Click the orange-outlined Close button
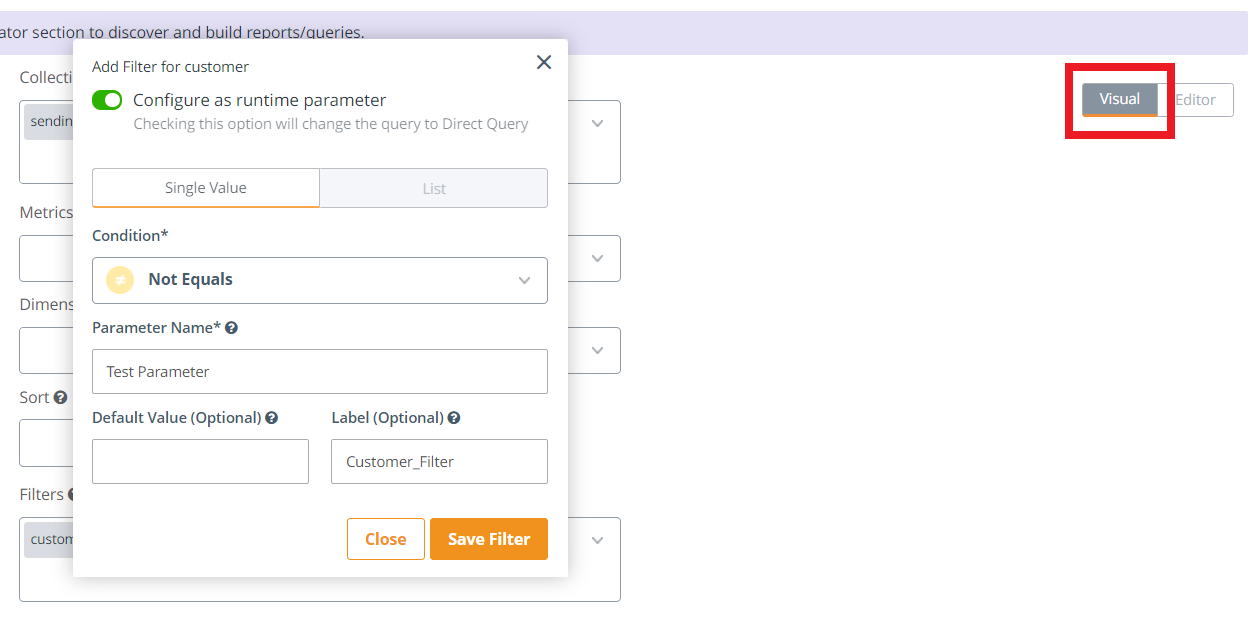 click(x=385, y=539)
